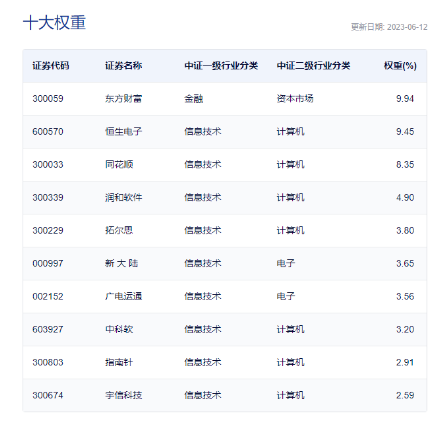Click the weight value 3.65
Viewport: 438px width, 421px height.
tap(405, 264)
